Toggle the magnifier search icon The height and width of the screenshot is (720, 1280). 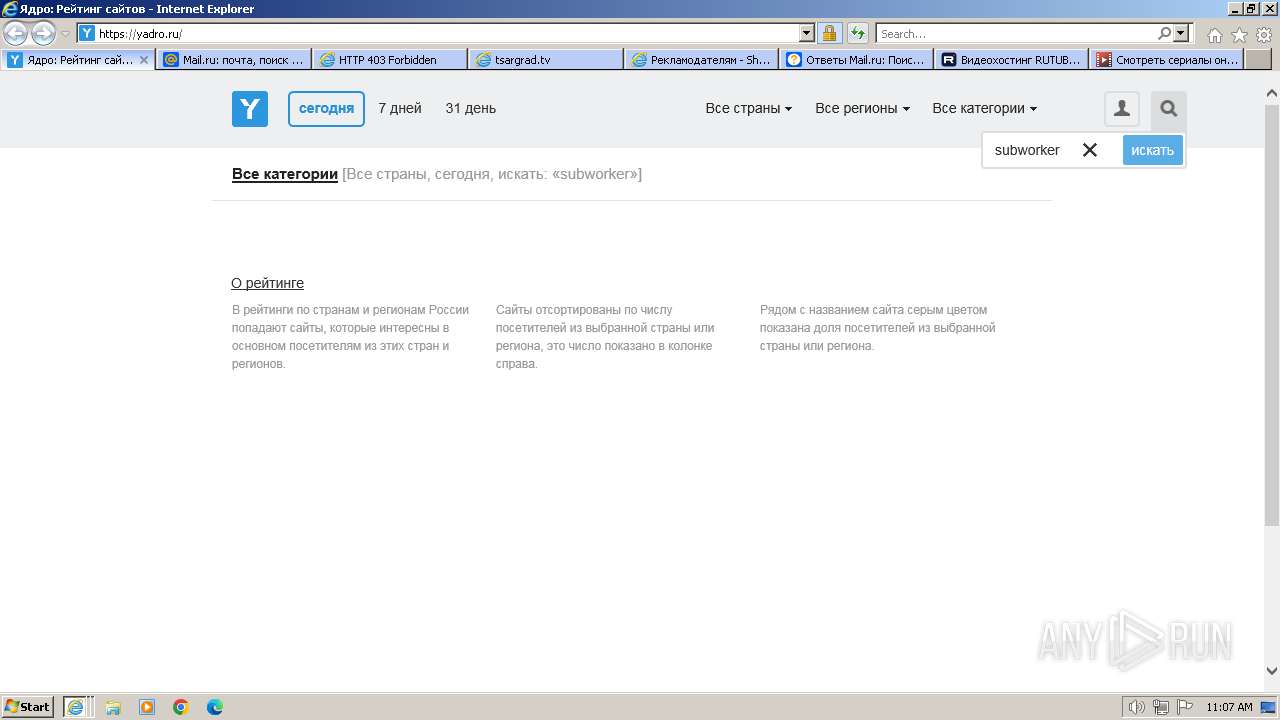1168,109
